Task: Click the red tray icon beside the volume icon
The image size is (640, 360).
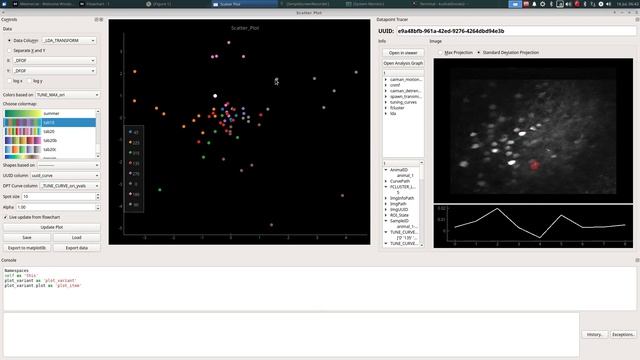Action: point(577,4)
